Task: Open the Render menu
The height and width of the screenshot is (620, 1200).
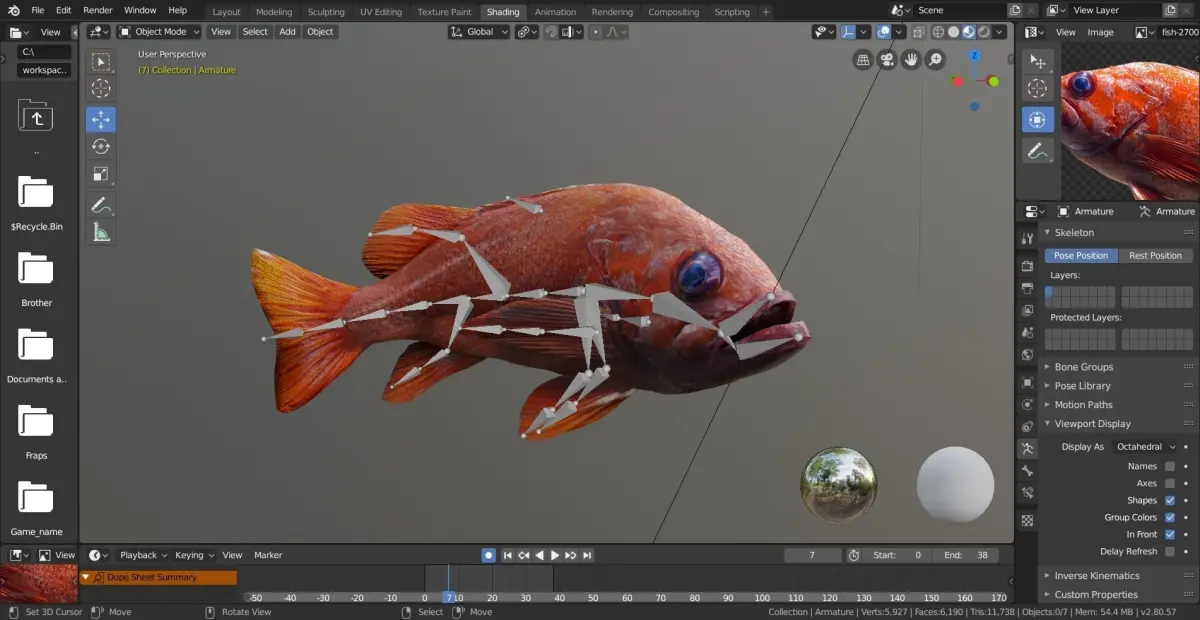Action: click(x=98, y=10)
